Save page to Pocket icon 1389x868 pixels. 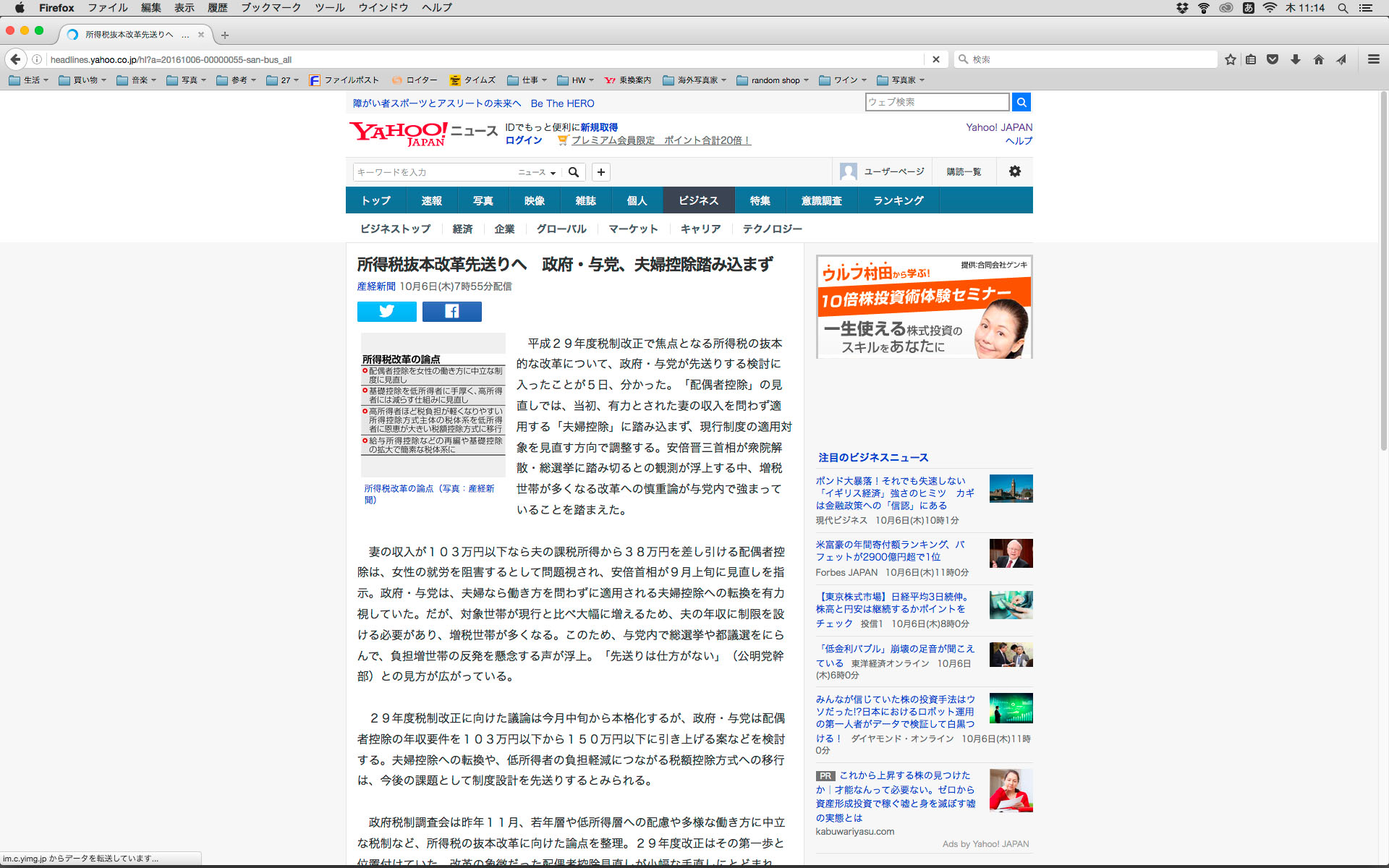[1273, 59]
